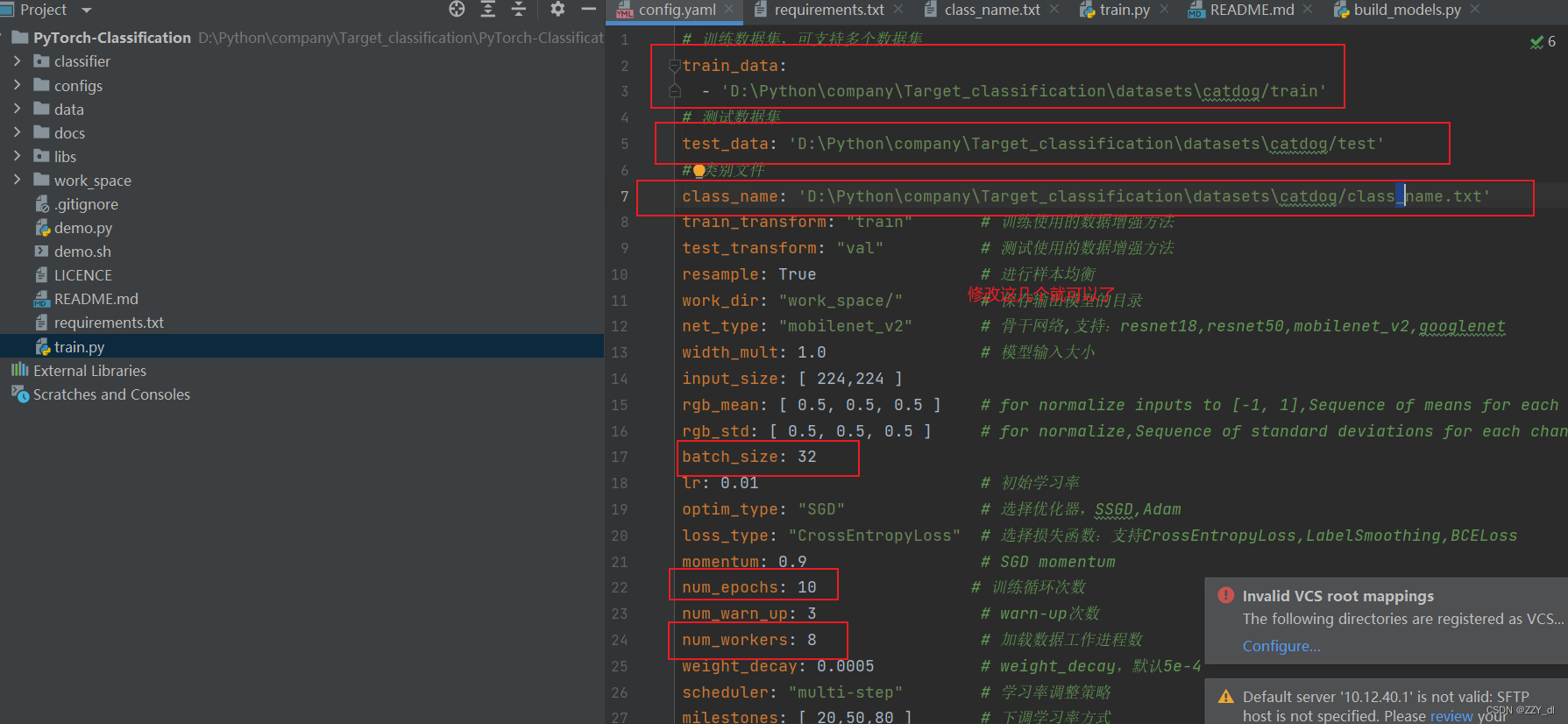The image size is (1568, 724).
Task: Click Configure... link in VCS notification
Action: tap(1281, 646)
